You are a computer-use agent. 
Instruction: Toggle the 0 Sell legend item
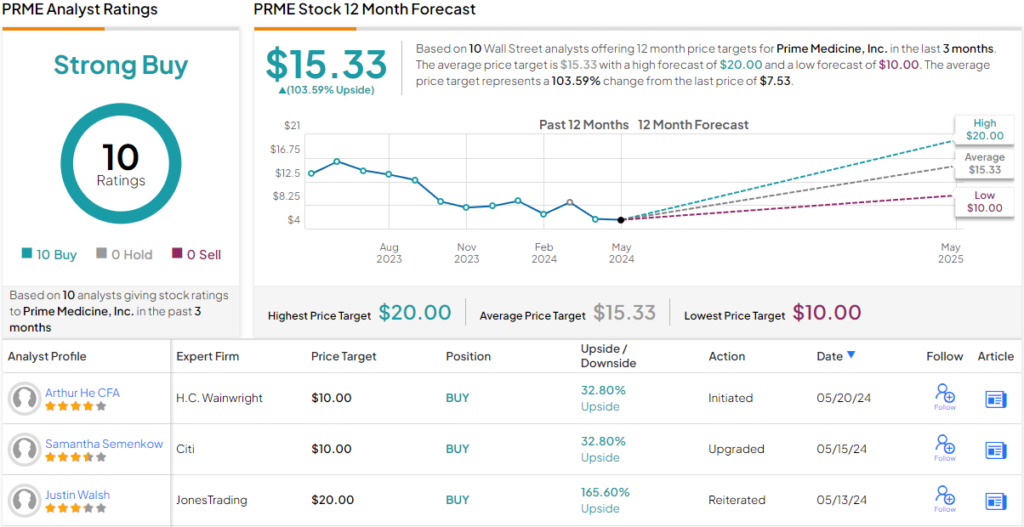pyautogui.click(x=197, y=255)
